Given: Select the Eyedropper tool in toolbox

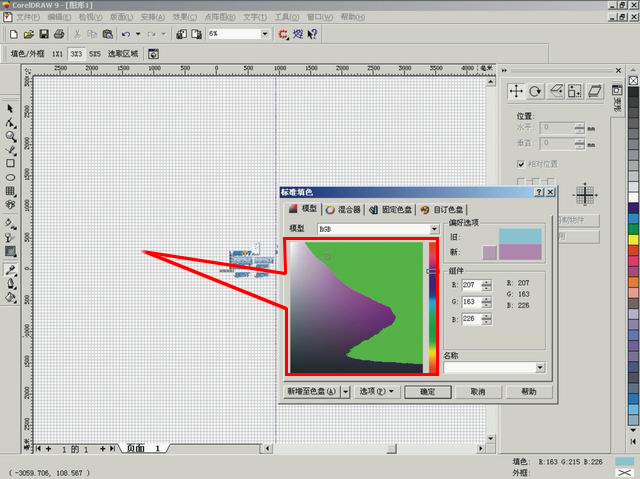Looking at the screenshot, I should 10,270.
